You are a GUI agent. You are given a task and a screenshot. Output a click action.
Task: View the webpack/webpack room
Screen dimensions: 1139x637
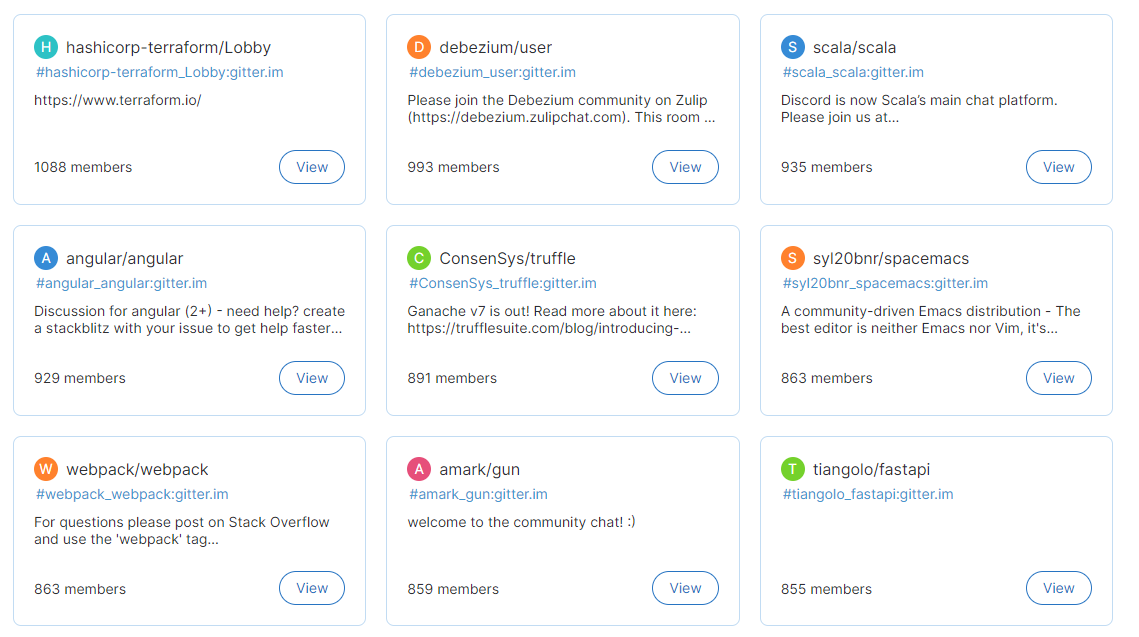pos(311,588)
